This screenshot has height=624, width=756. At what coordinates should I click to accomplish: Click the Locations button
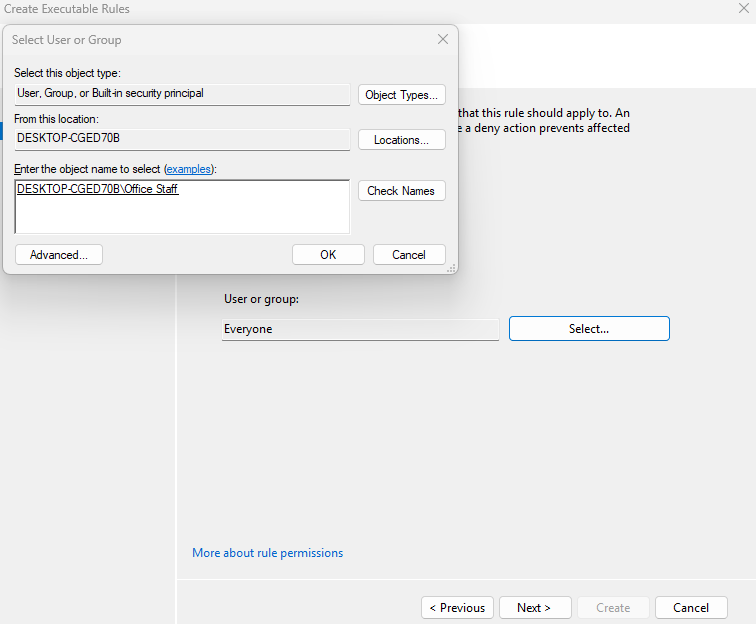(401, 140)
